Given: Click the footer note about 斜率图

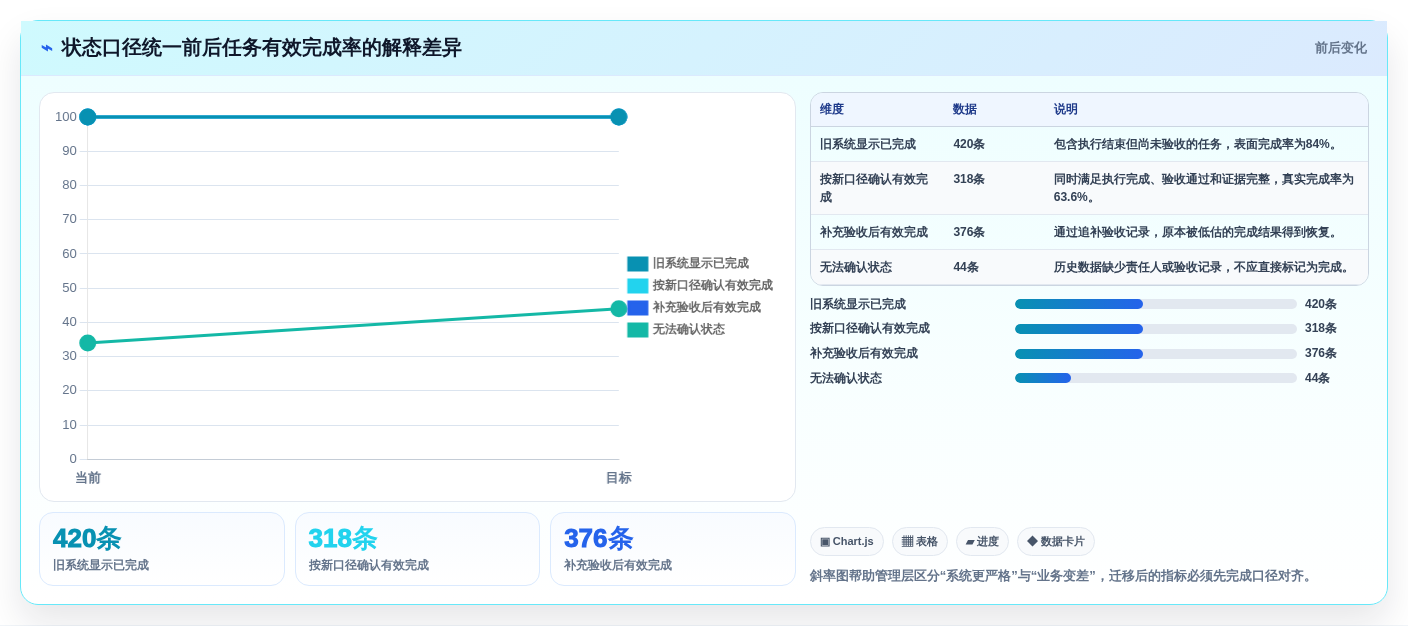Looking at the screenshot, I should click(x=1062, y=576).
